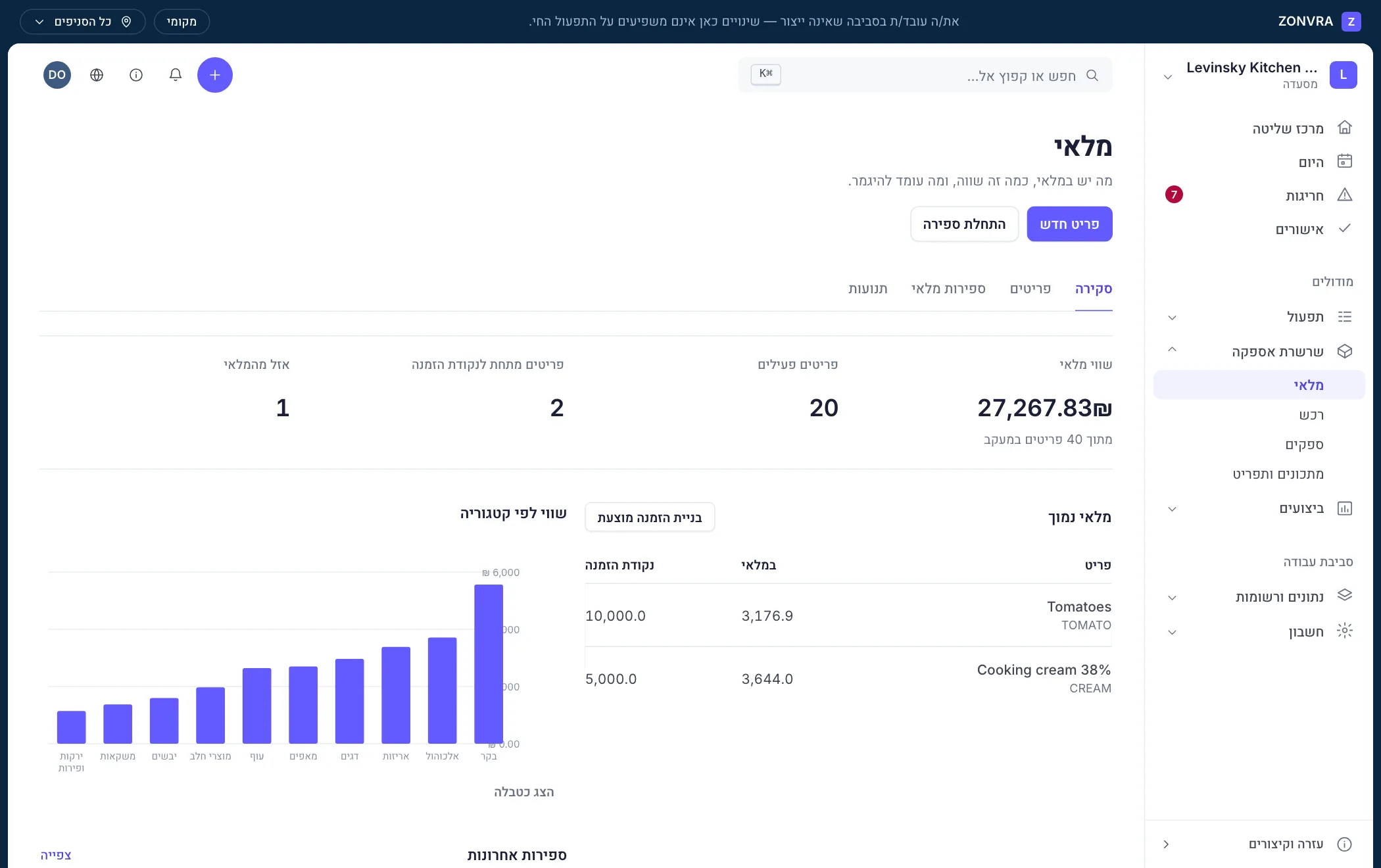The width and height of the screenshot is (1381, 868).
Task: Click the עוף chart bar
Action: coord(256,706)
